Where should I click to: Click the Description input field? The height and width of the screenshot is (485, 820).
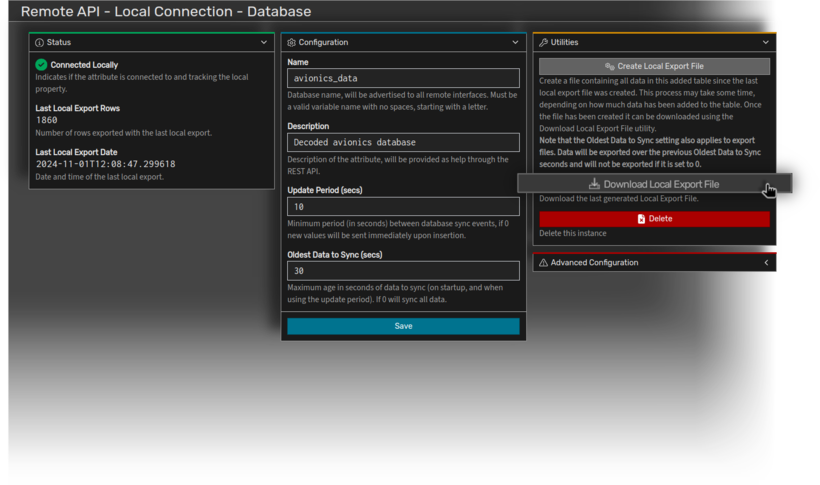point(403,142)
